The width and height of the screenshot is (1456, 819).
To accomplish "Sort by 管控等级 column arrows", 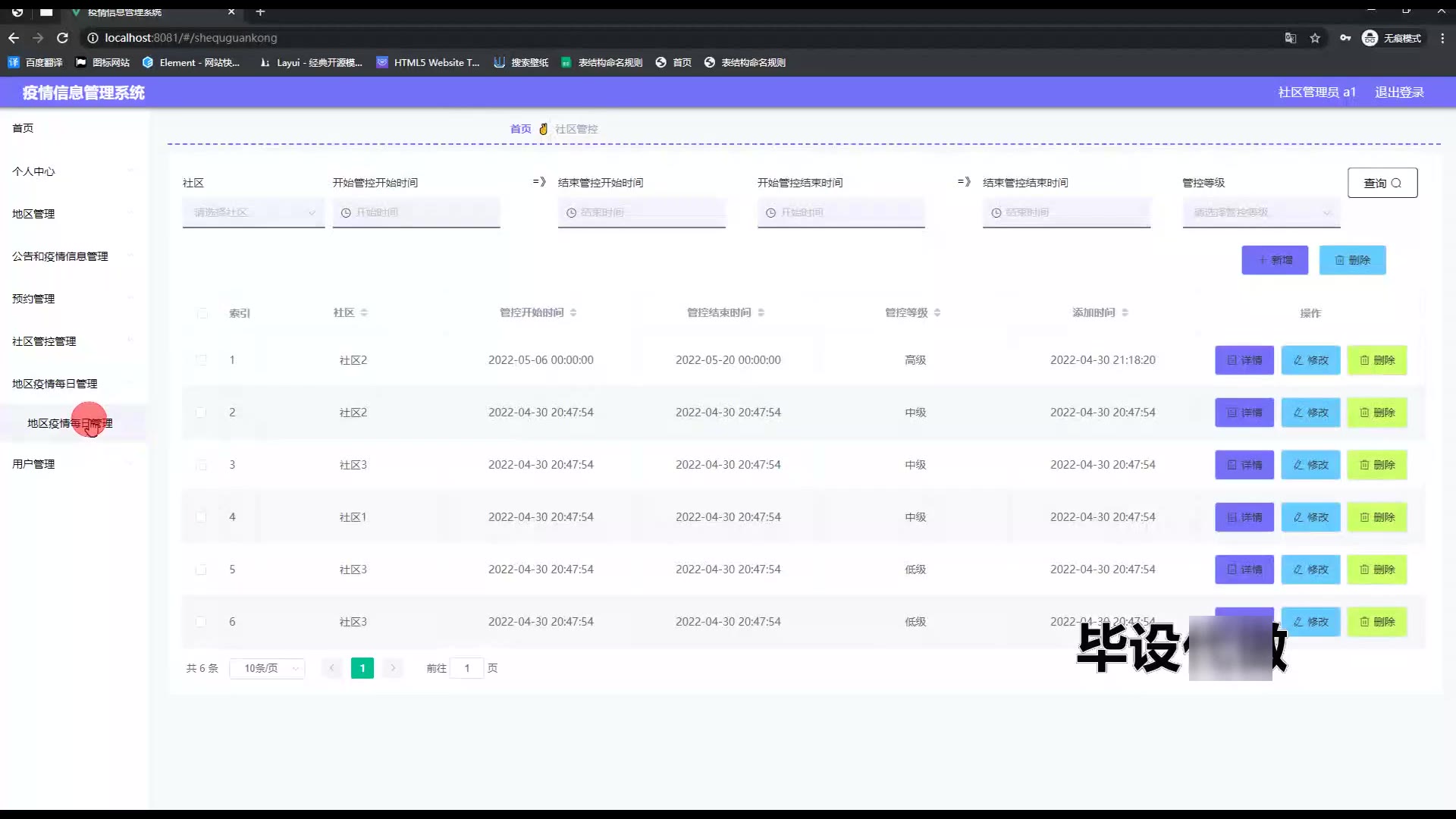I will (x=937, y=312).
